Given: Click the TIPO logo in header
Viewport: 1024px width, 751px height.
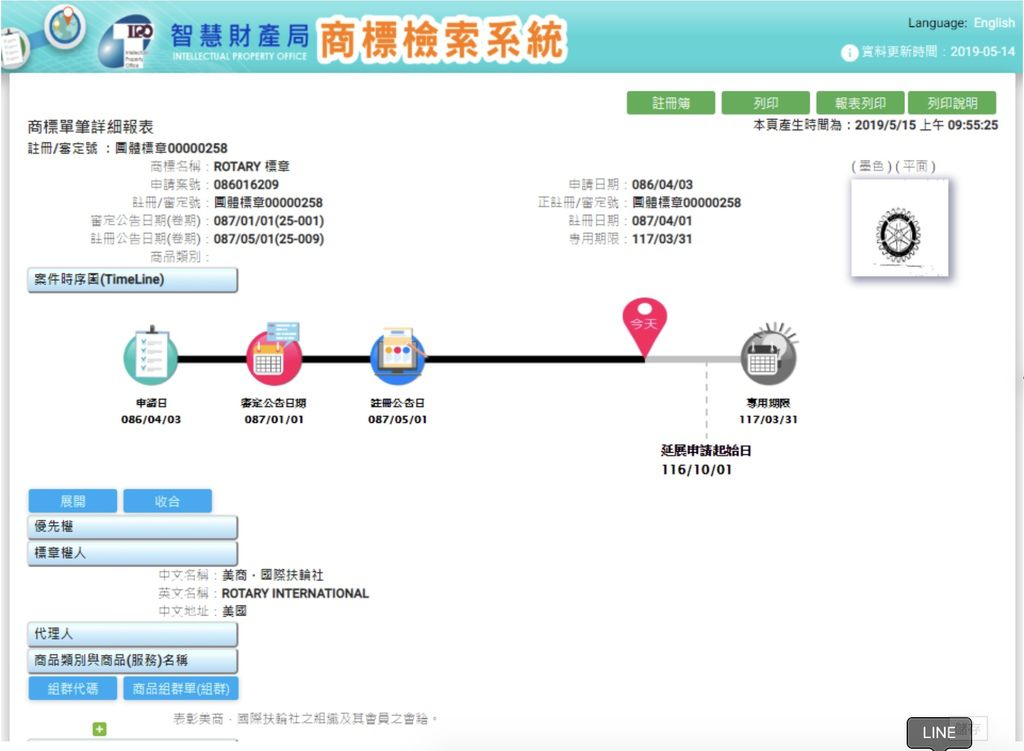Looking at the screenshot, I should (x=127, y=42).
